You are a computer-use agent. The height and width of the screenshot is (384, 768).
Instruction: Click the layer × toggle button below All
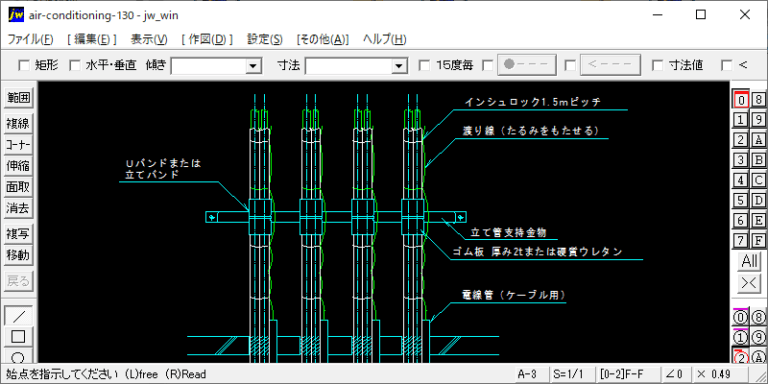click(749, 283)
